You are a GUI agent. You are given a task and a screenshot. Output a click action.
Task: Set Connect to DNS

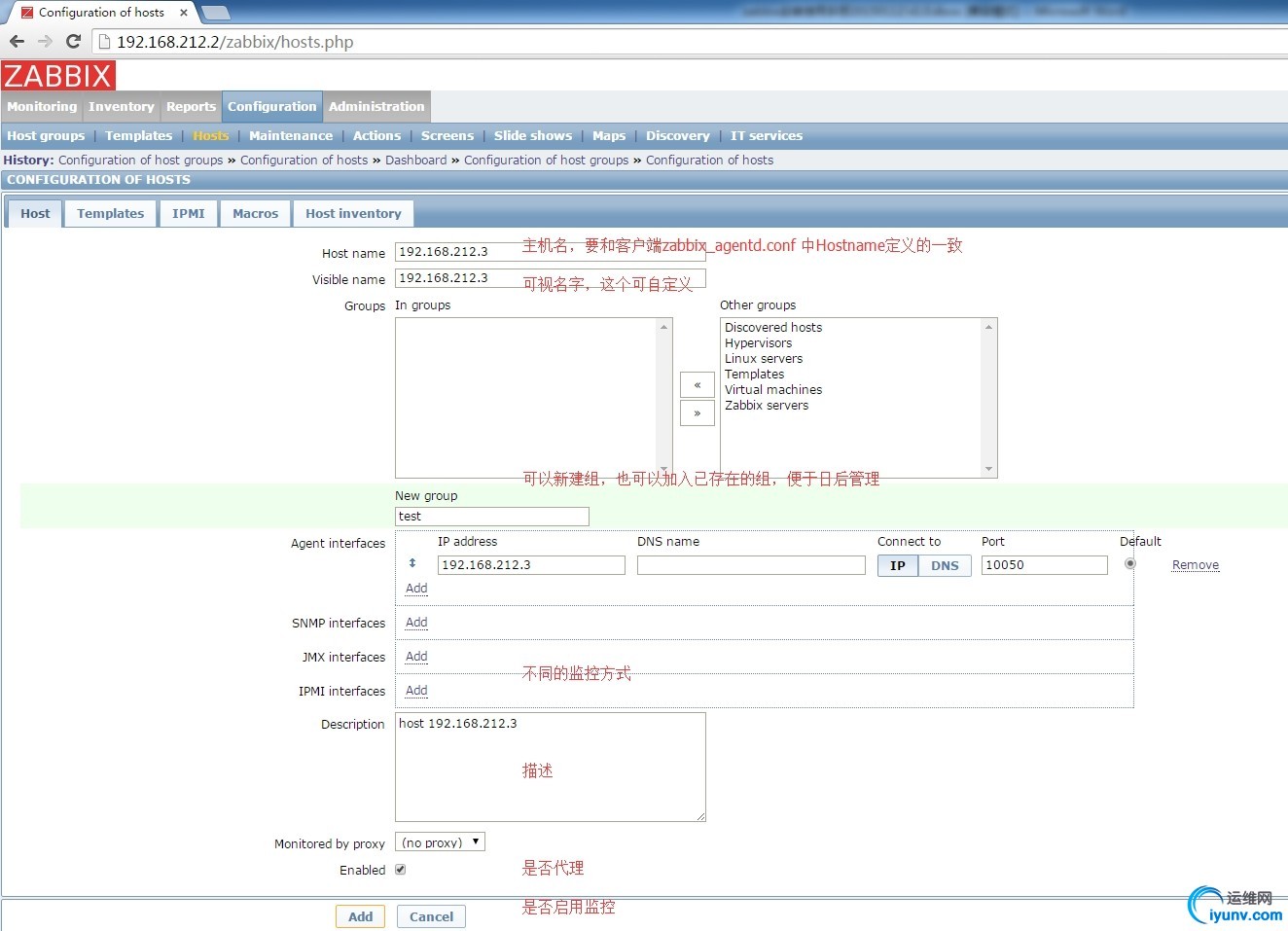click(945, 565)
